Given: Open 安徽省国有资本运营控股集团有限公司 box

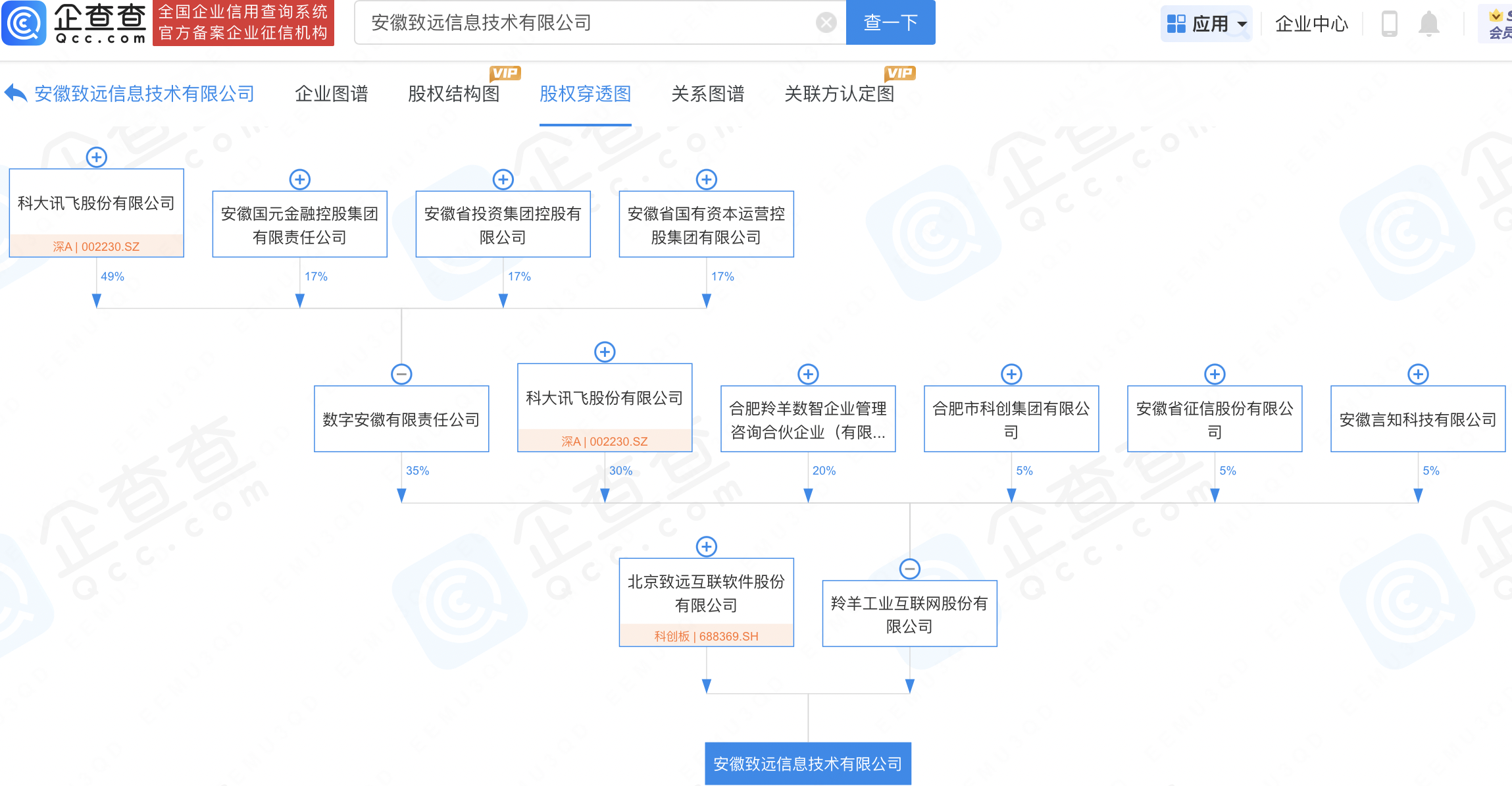Looking at the screenshot, I should (707, 224).
